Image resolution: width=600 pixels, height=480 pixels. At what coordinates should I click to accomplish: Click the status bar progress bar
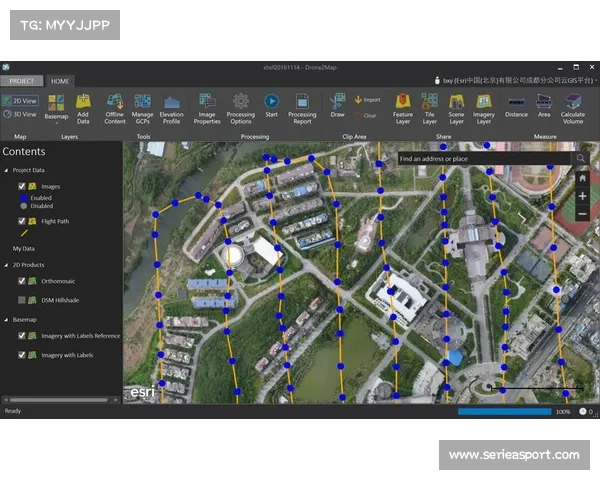(505, 411)
